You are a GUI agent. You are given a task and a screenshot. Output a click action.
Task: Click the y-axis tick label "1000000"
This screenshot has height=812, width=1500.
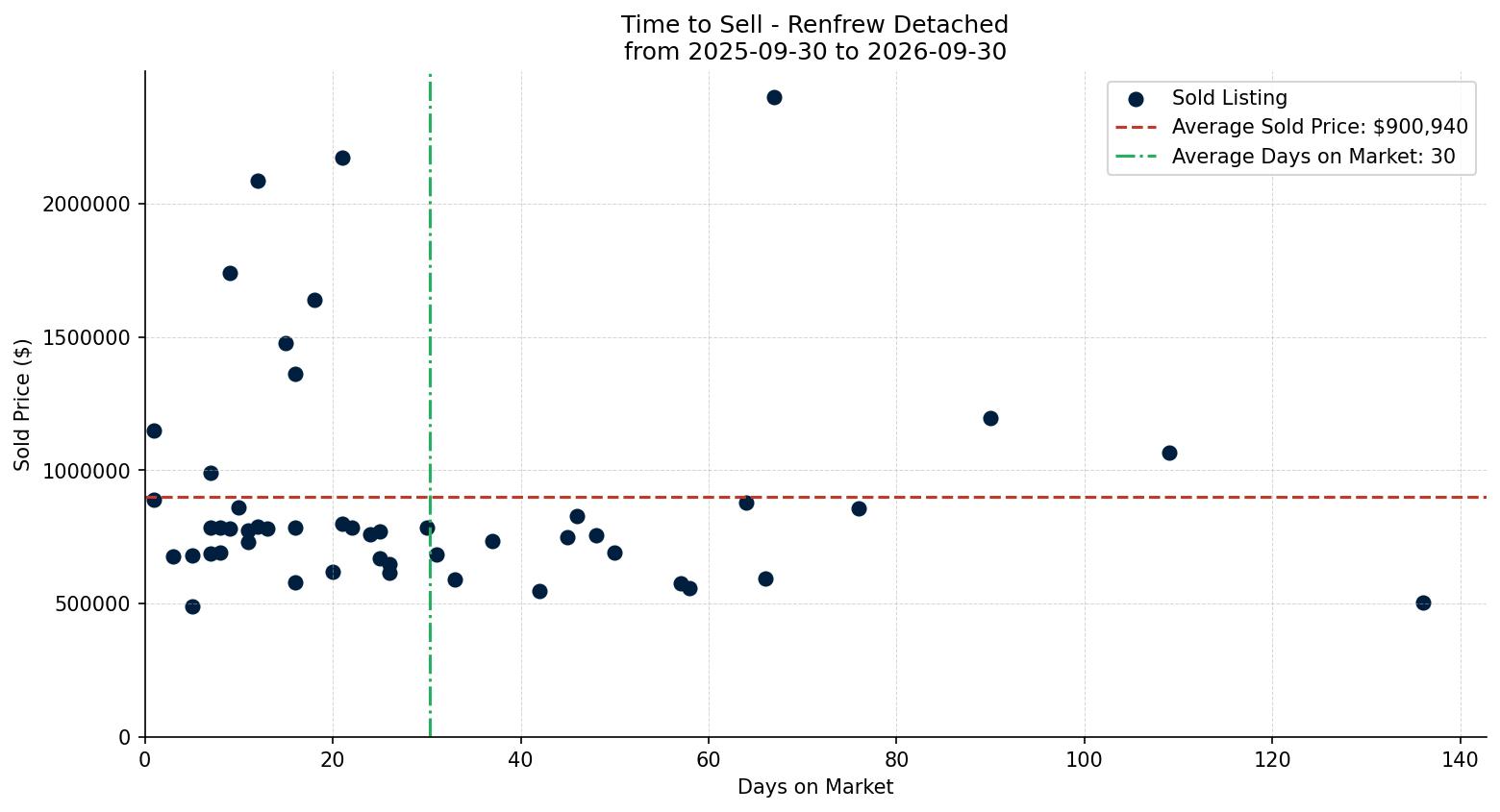87,471
